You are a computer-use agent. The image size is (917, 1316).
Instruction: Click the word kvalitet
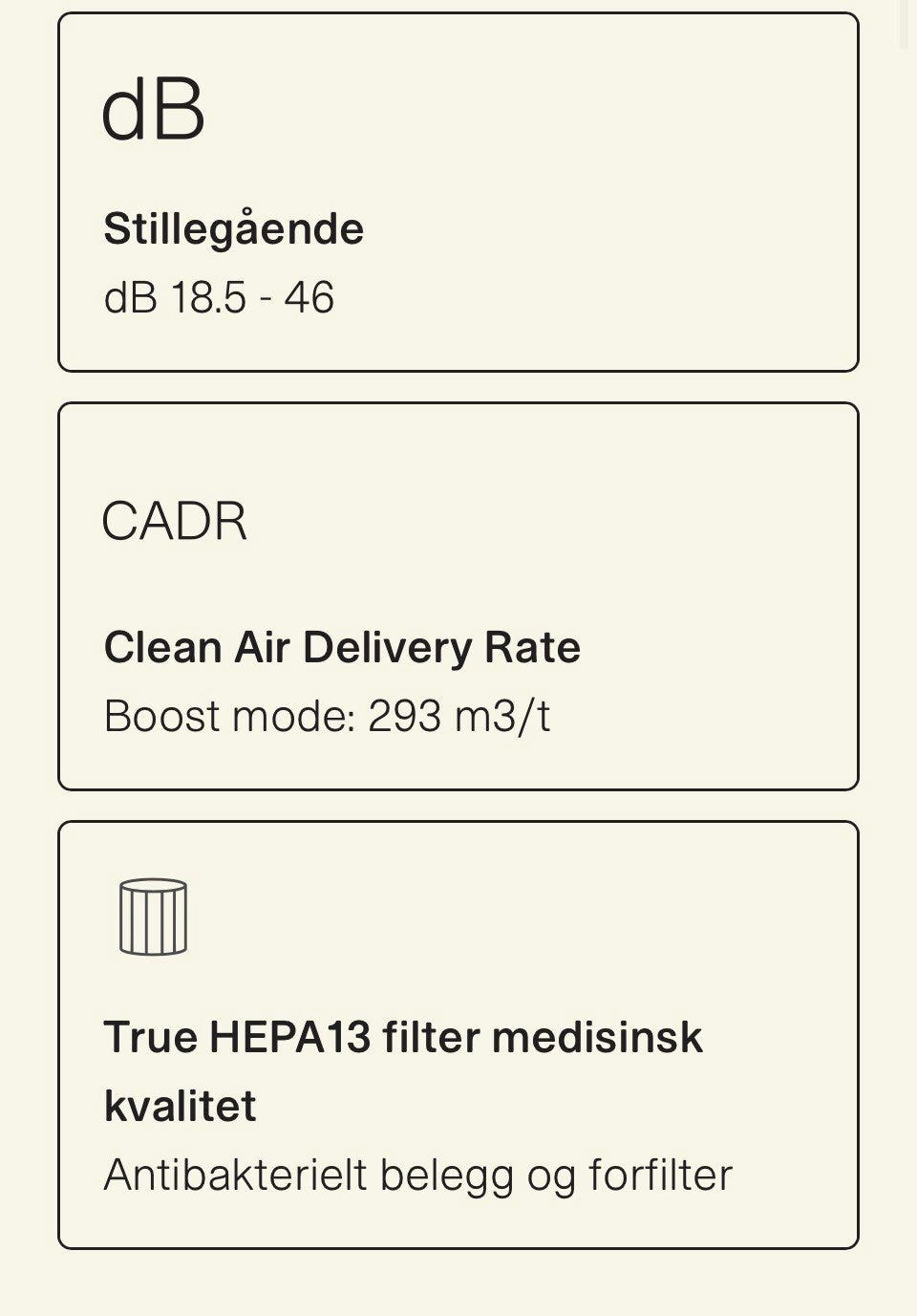180,1106
